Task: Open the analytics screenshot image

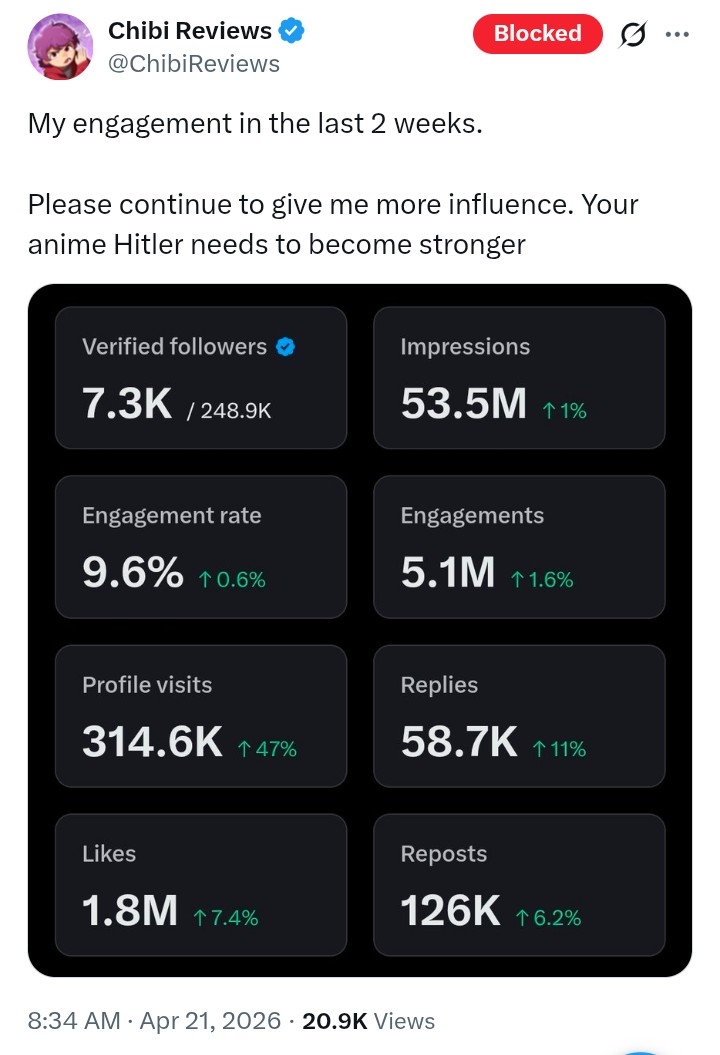Action: click(x=360, y=630)
